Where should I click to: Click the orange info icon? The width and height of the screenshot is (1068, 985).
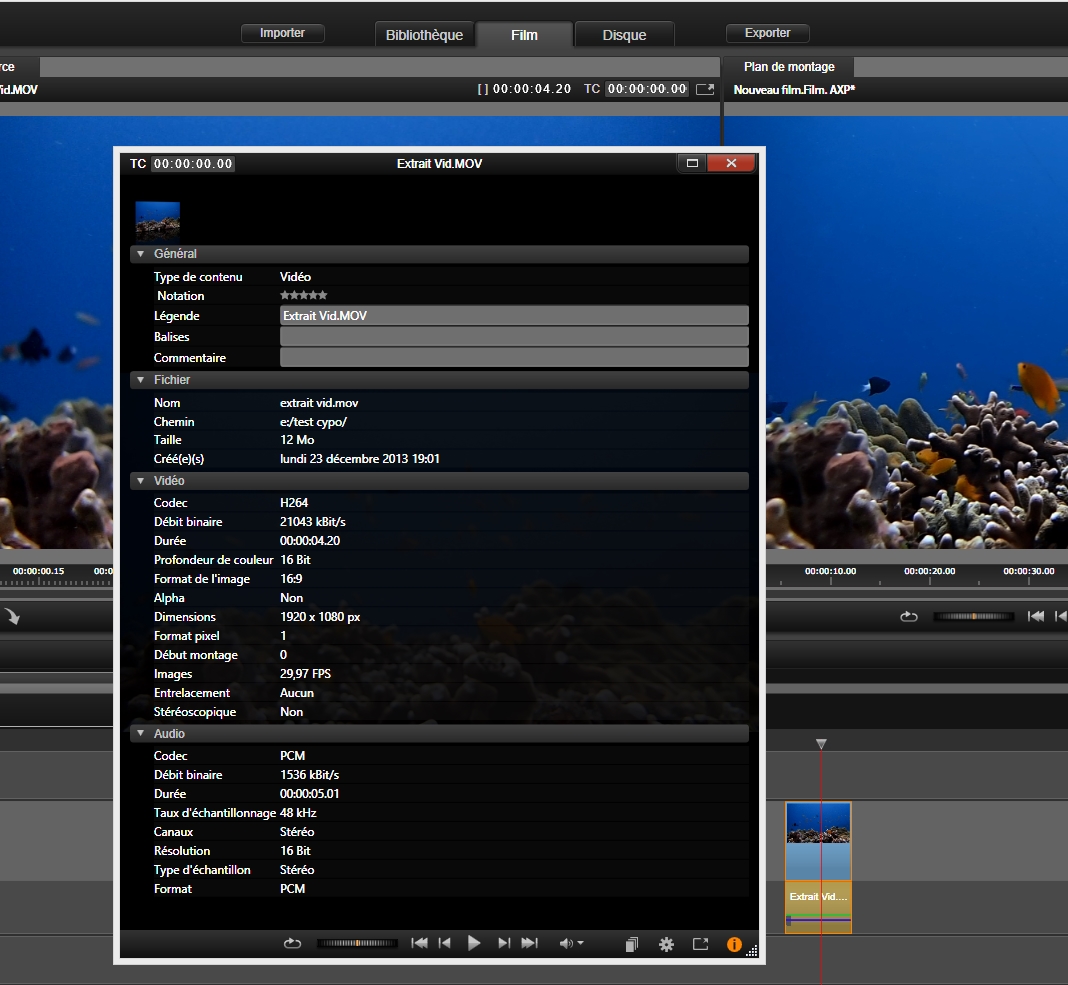click(734, 944)
